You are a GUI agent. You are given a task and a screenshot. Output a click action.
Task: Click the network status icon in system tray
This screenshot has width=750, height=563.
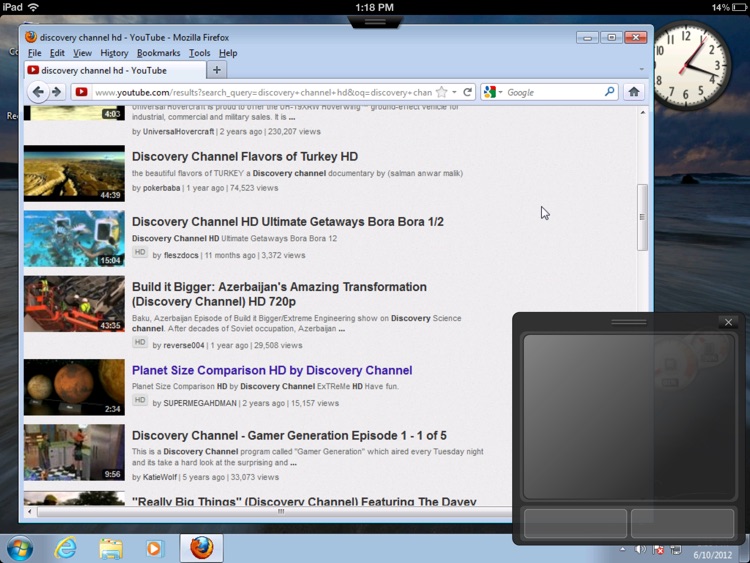pyautogui.click(x=676, y=550)
